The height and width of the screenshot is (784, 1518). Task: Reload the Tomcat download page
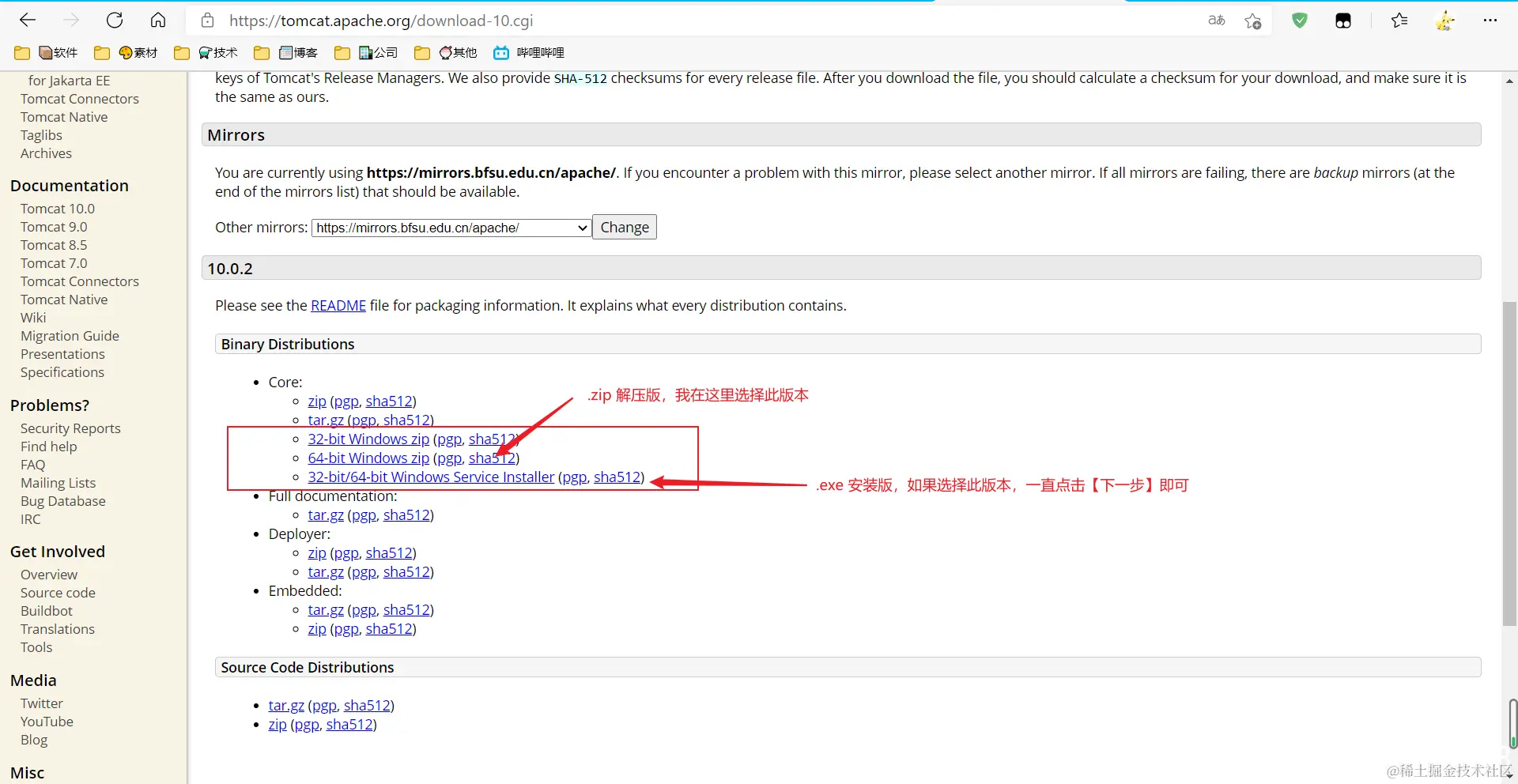tap(115, 21)
